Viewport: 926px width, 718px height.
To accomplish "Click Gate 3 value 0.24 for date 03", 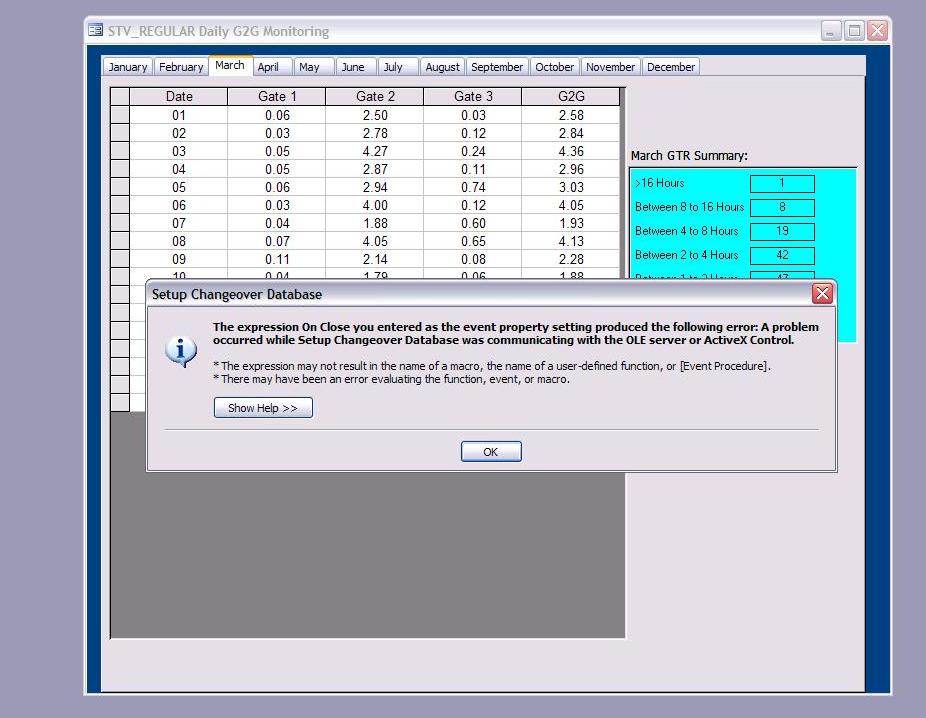I will [473, 151].
